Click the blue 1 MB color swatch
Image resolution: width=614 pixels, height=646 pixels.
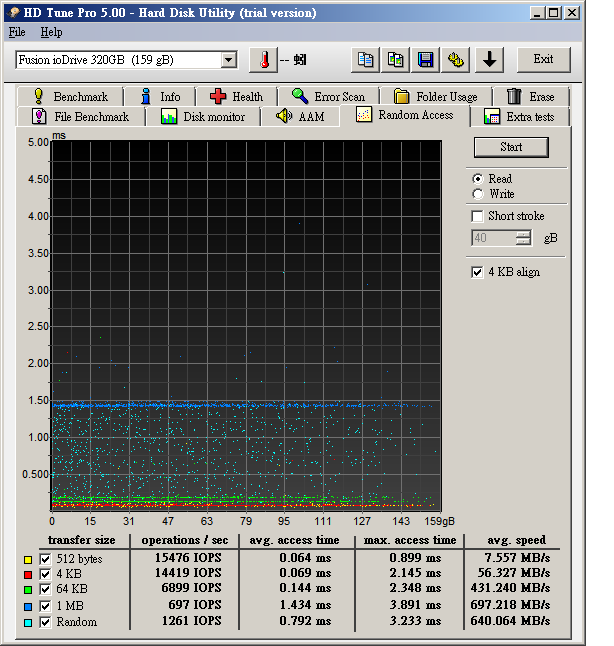tap(28, 606)
